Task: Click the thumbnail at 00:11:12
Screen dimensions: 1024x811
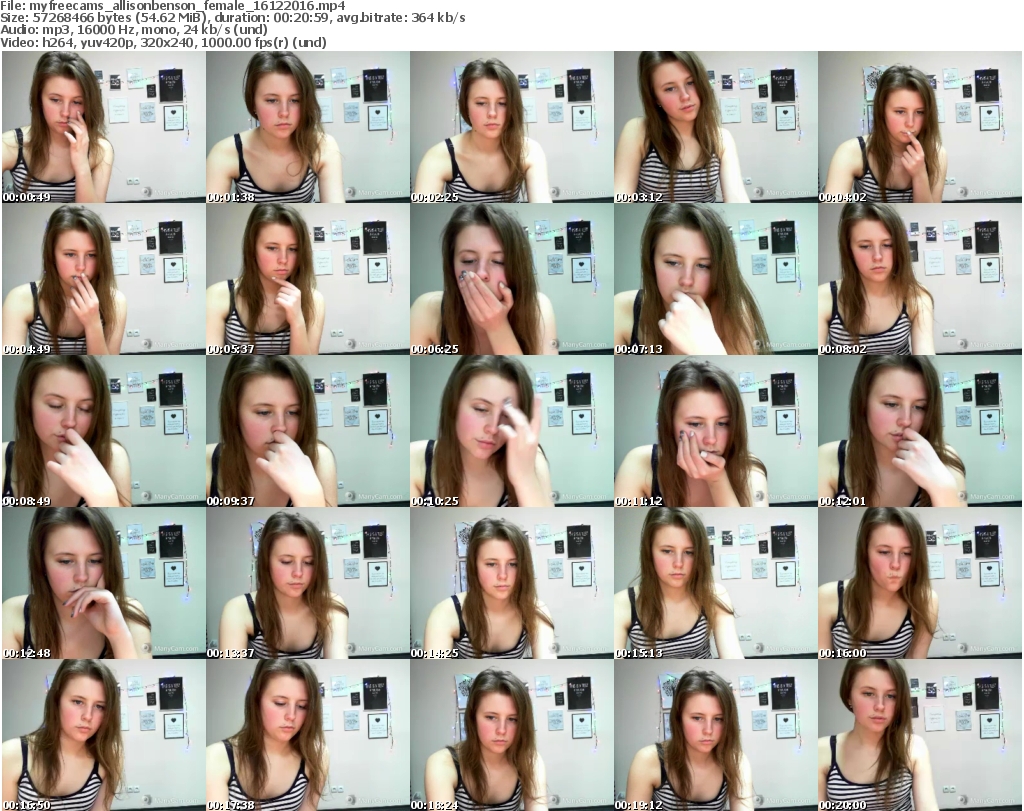Action: 715,431
